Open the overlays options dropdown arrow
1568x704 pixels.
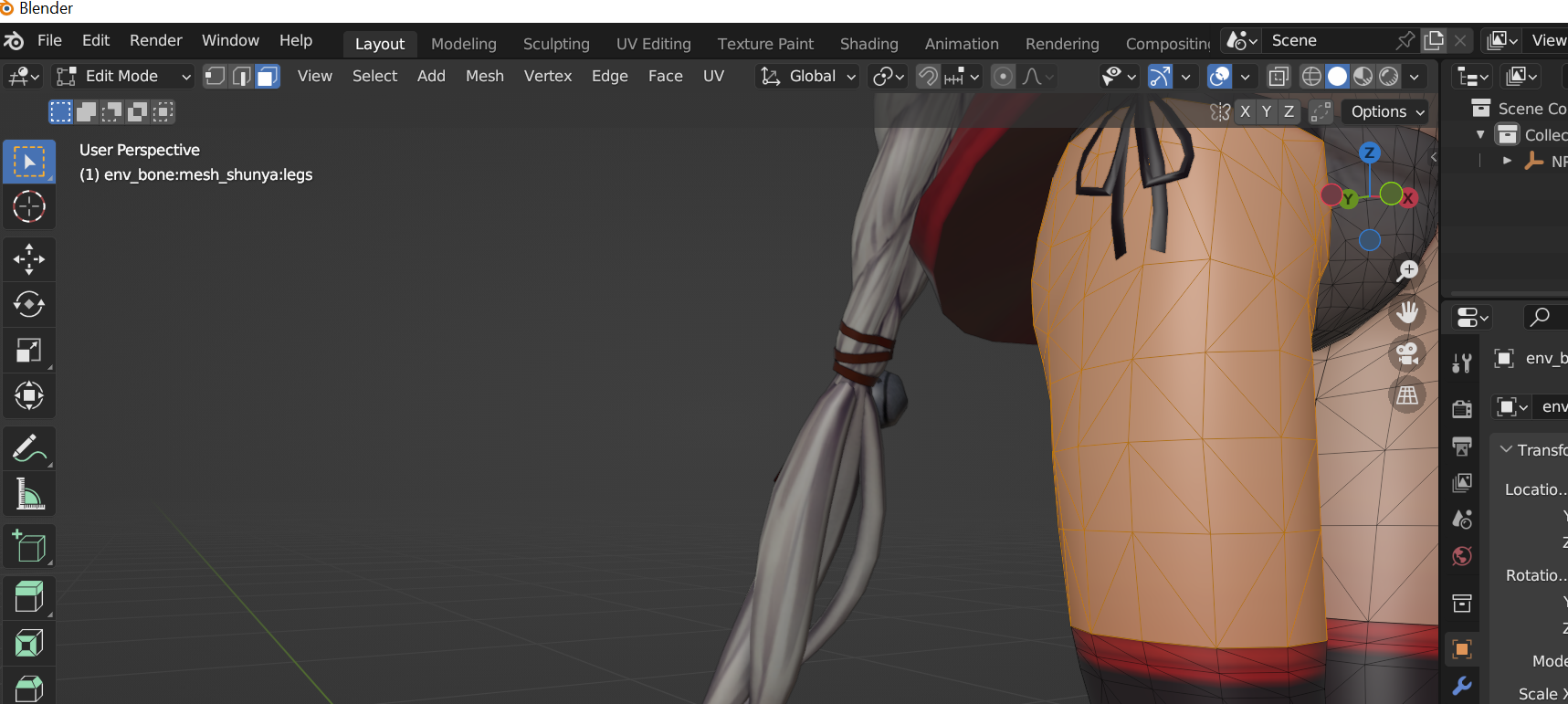point(1245,76)
